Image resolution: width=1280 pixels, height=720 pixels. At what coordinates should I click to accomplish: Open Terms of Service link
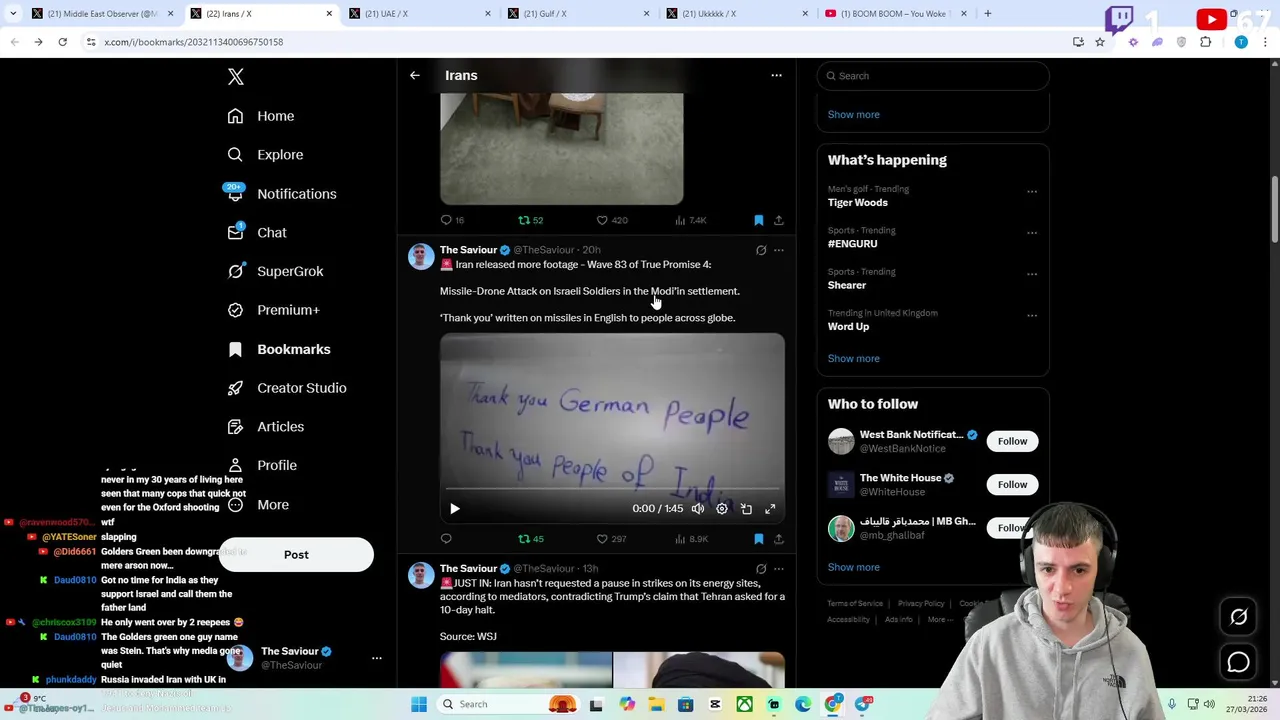coord(855,604)
